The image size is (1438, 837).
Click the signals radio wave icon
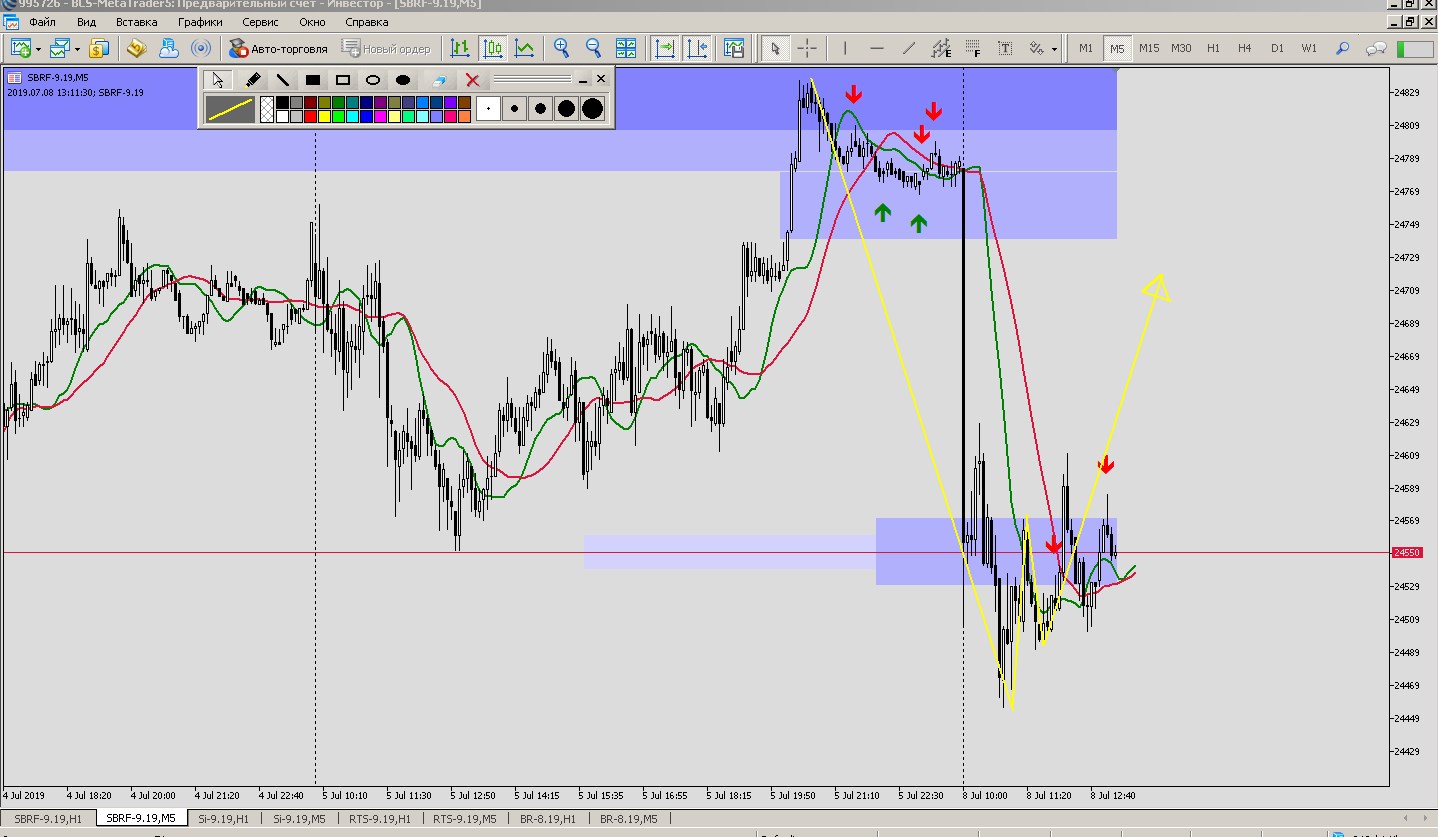tap(201, 48)
